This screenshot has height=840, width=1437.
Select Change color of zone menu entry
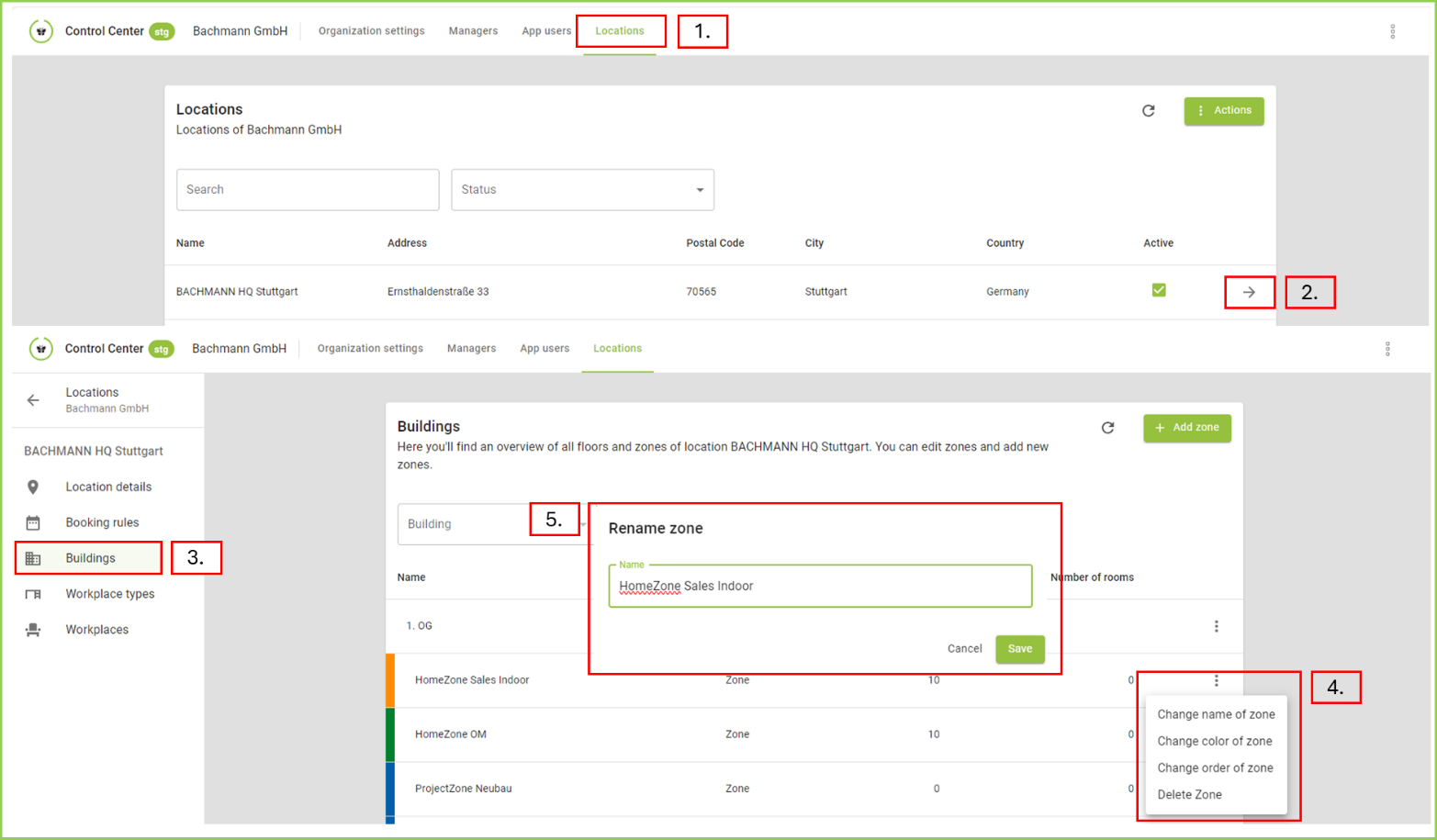tap(1214, 741)
